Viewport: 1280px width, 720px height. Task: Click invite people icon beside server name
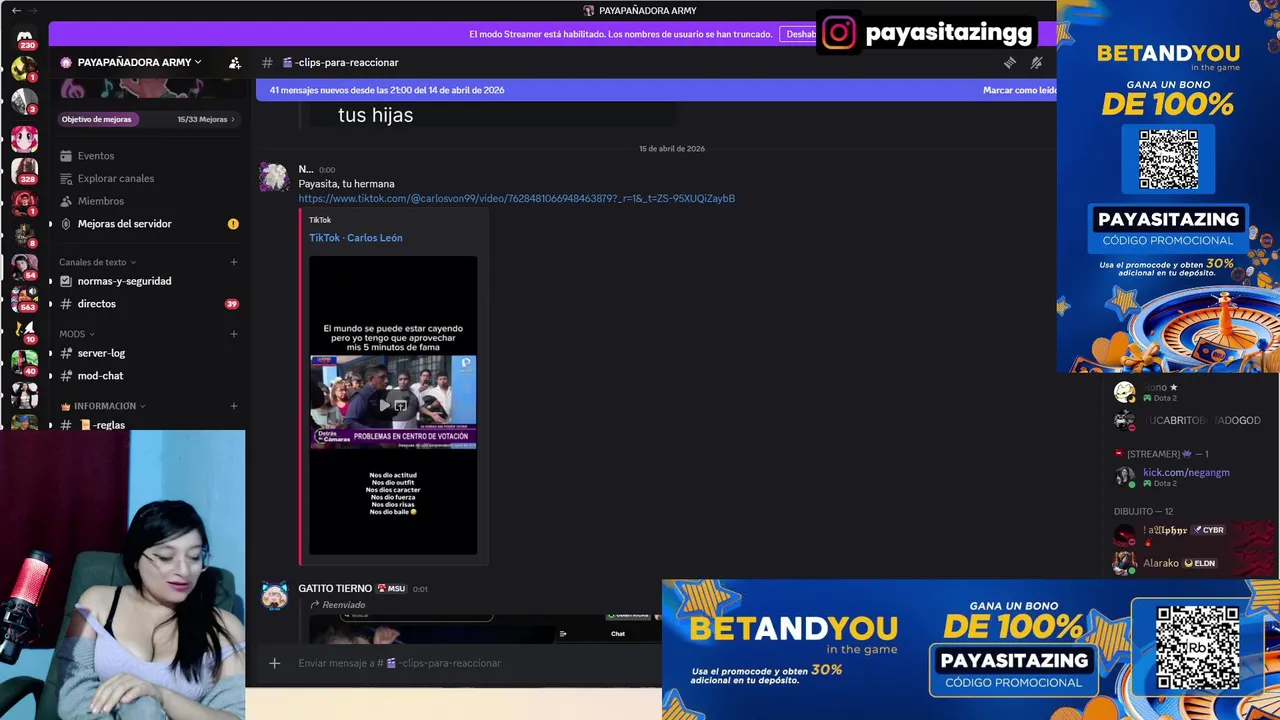click(234, 62)
